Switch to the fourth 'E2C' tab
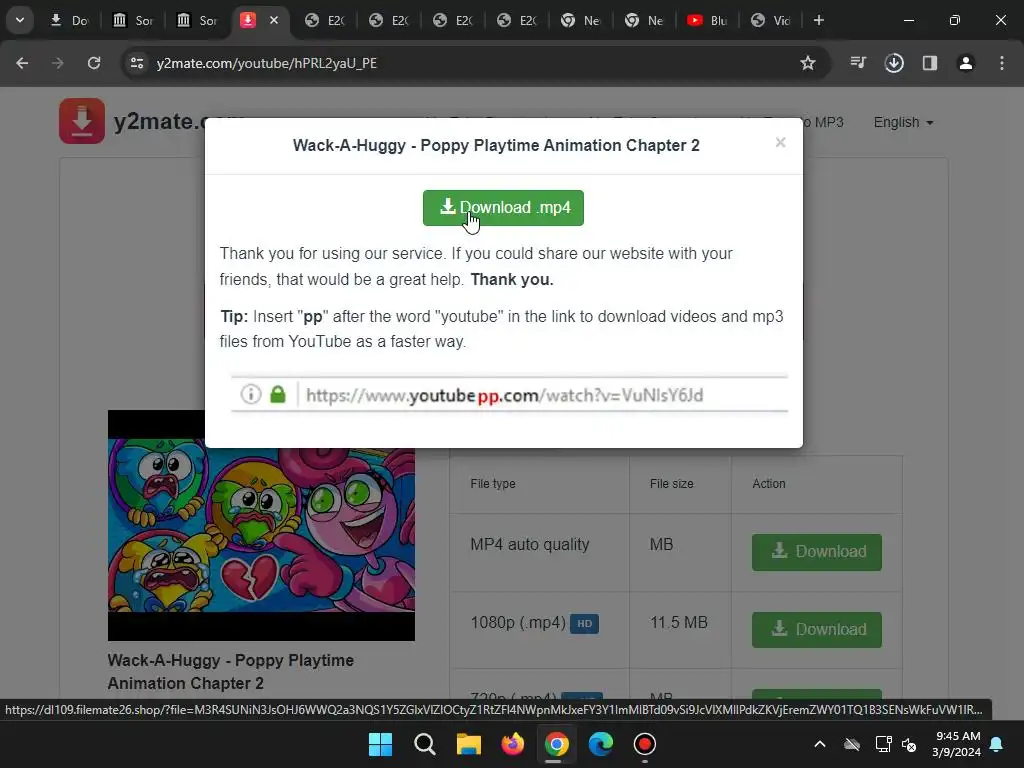This screenshot has height=768, width=1024. click(517, 20)
